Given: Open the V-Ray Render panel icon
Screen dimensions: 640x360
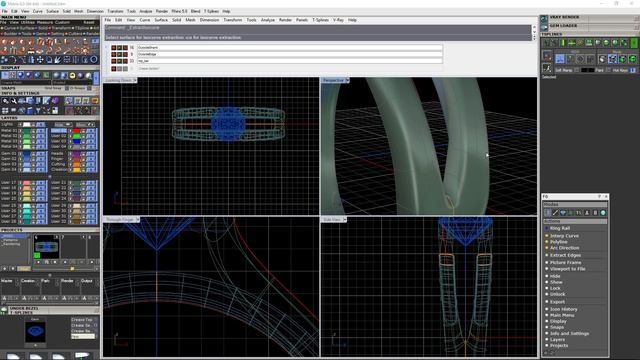Looking at the screenshot, I should point(544,19).
